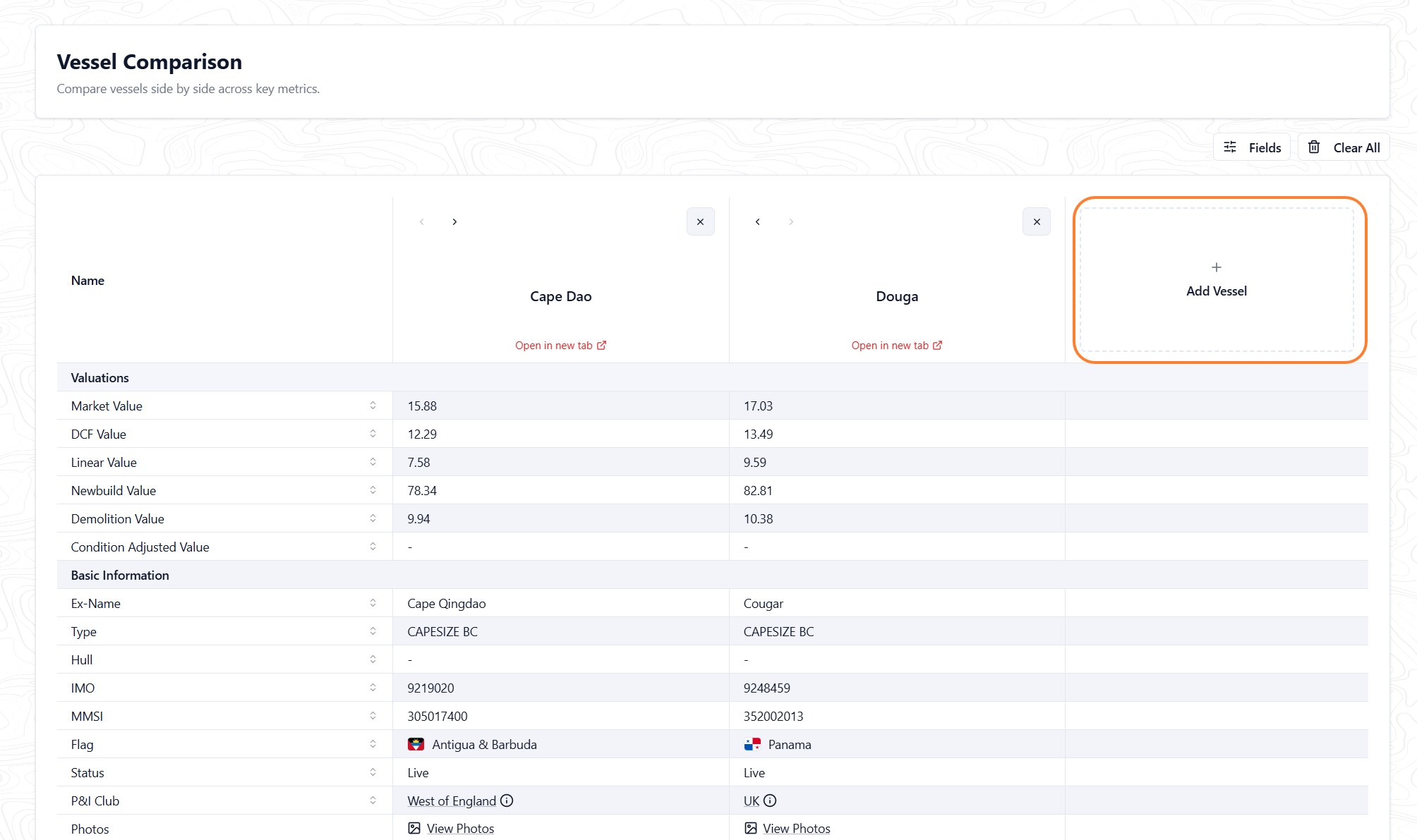This screenshot has height=840, width=1417.
Task: Reorder the Market Value row handle
Action: pyautogui.click(x=373, y=406)
